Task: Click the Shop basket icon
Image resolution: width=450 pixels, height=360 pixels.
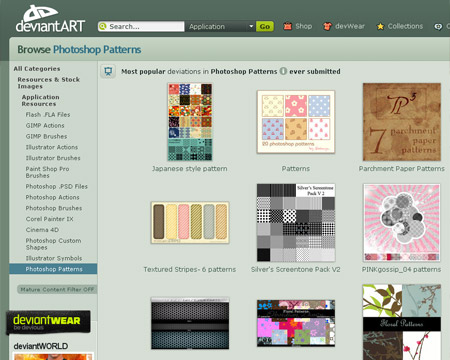Action: [287, 26]
